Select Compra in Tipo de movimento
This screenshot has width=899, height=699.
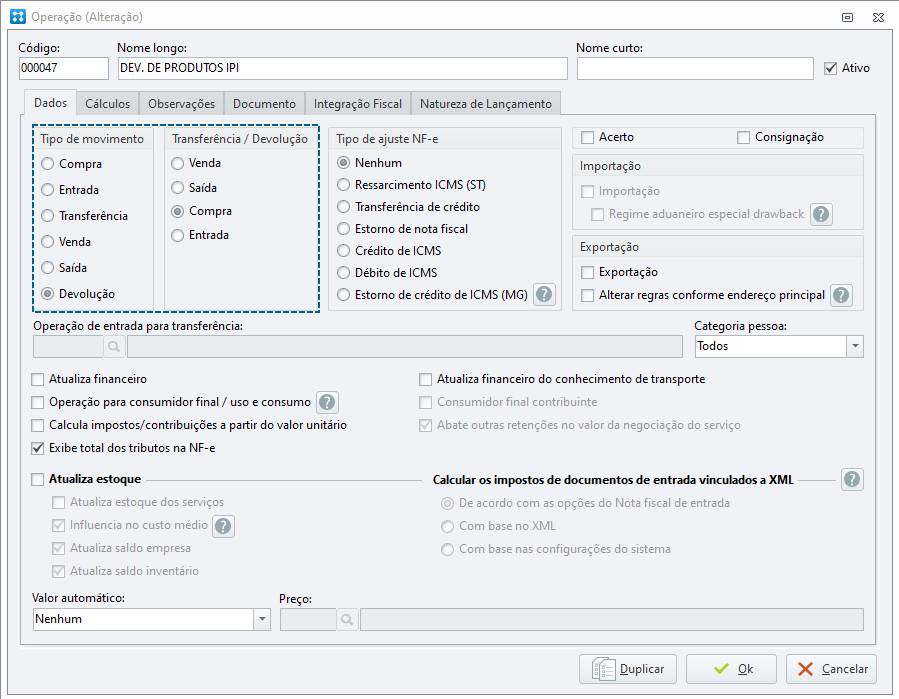[48, 164]
